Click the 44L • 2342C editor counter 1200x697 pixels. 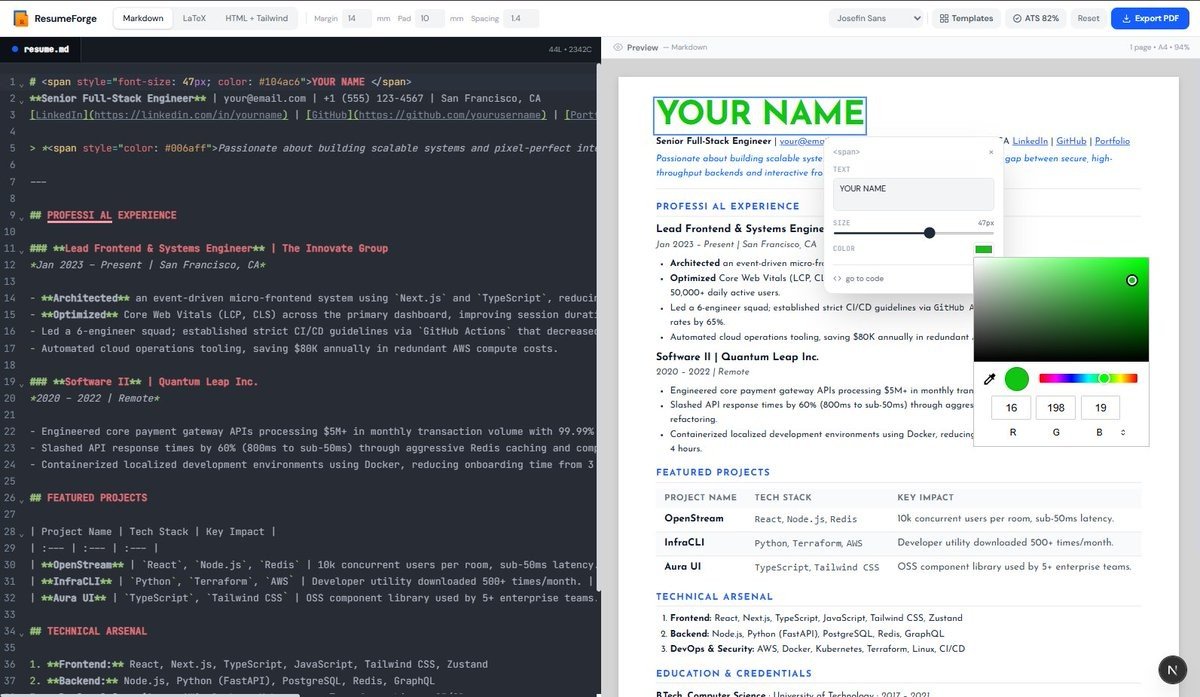pos(570,48)
